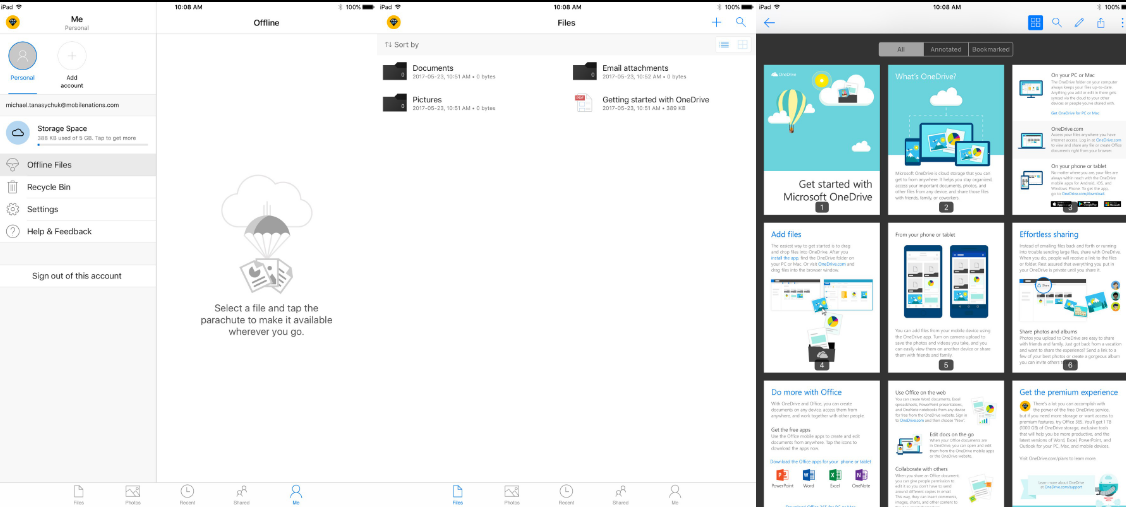Viewport: 1126px width, 507px height.
Task: Open Storage Space details
Action: click(x=78, y=133)
